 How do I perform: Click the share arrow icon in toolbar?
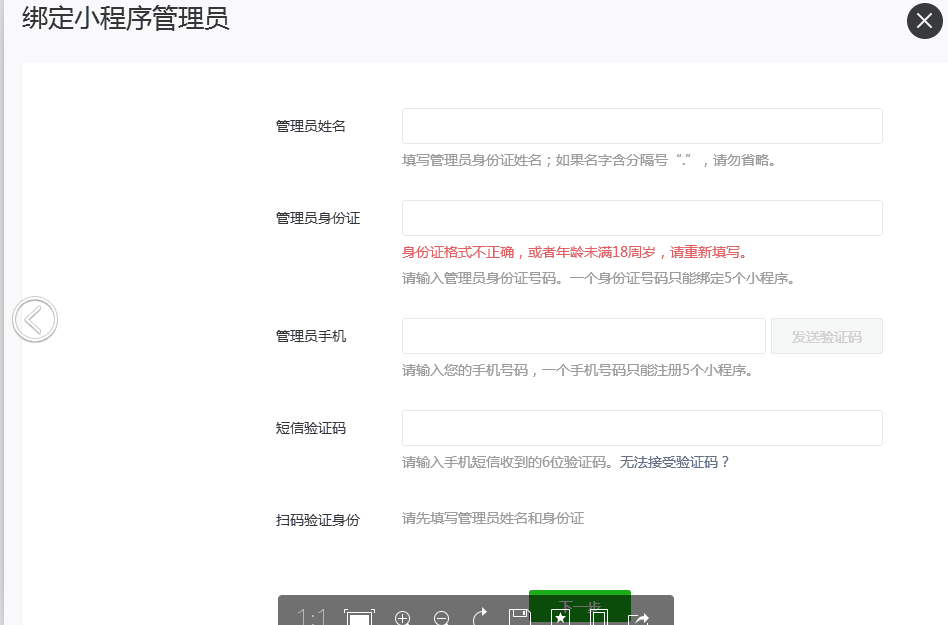click(x=639, y=618)
